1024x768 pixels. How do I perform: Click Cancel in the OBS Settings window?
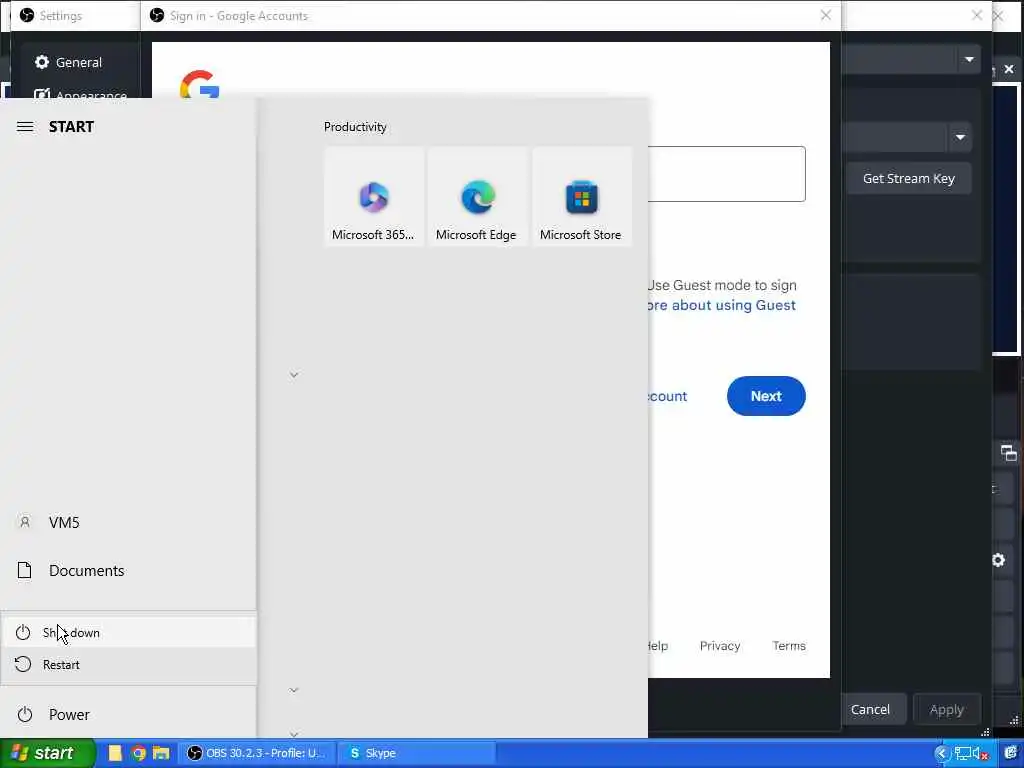870,709
